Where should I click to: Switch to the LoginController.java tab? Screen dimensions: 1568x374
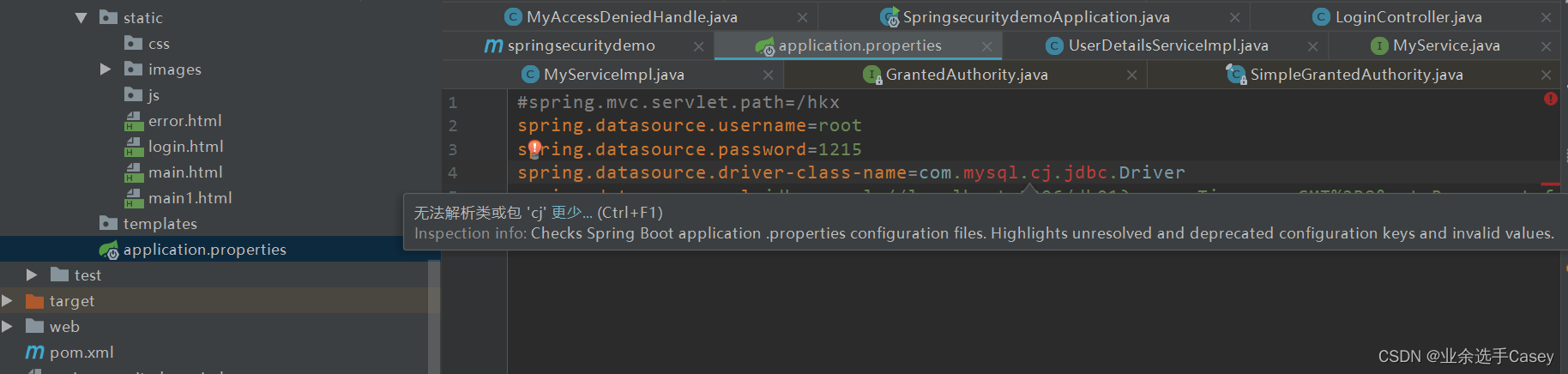click(x=1408, y=17)
